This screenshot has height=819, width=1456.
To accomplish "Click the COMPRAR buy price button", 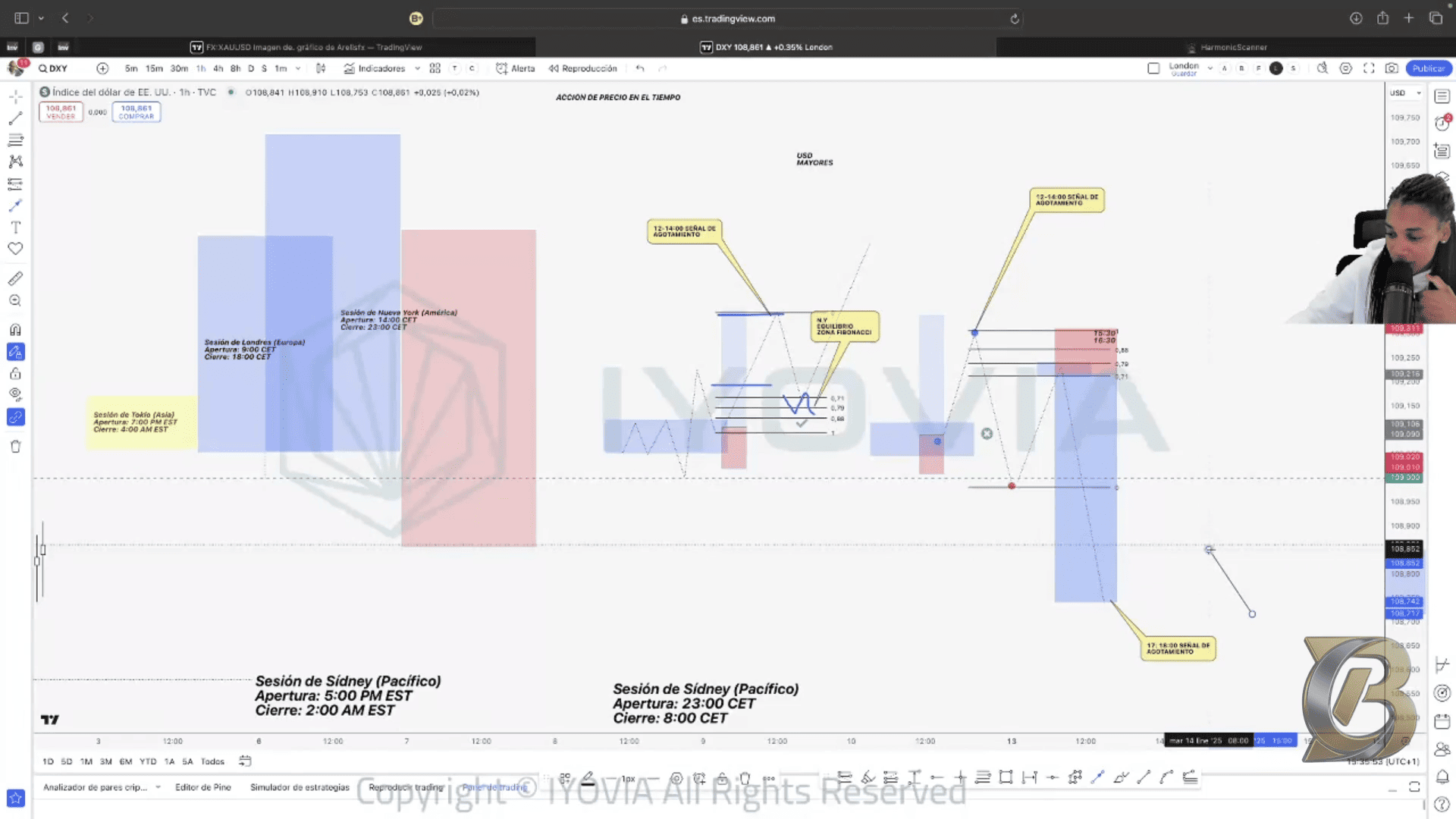I will (136, 112).
